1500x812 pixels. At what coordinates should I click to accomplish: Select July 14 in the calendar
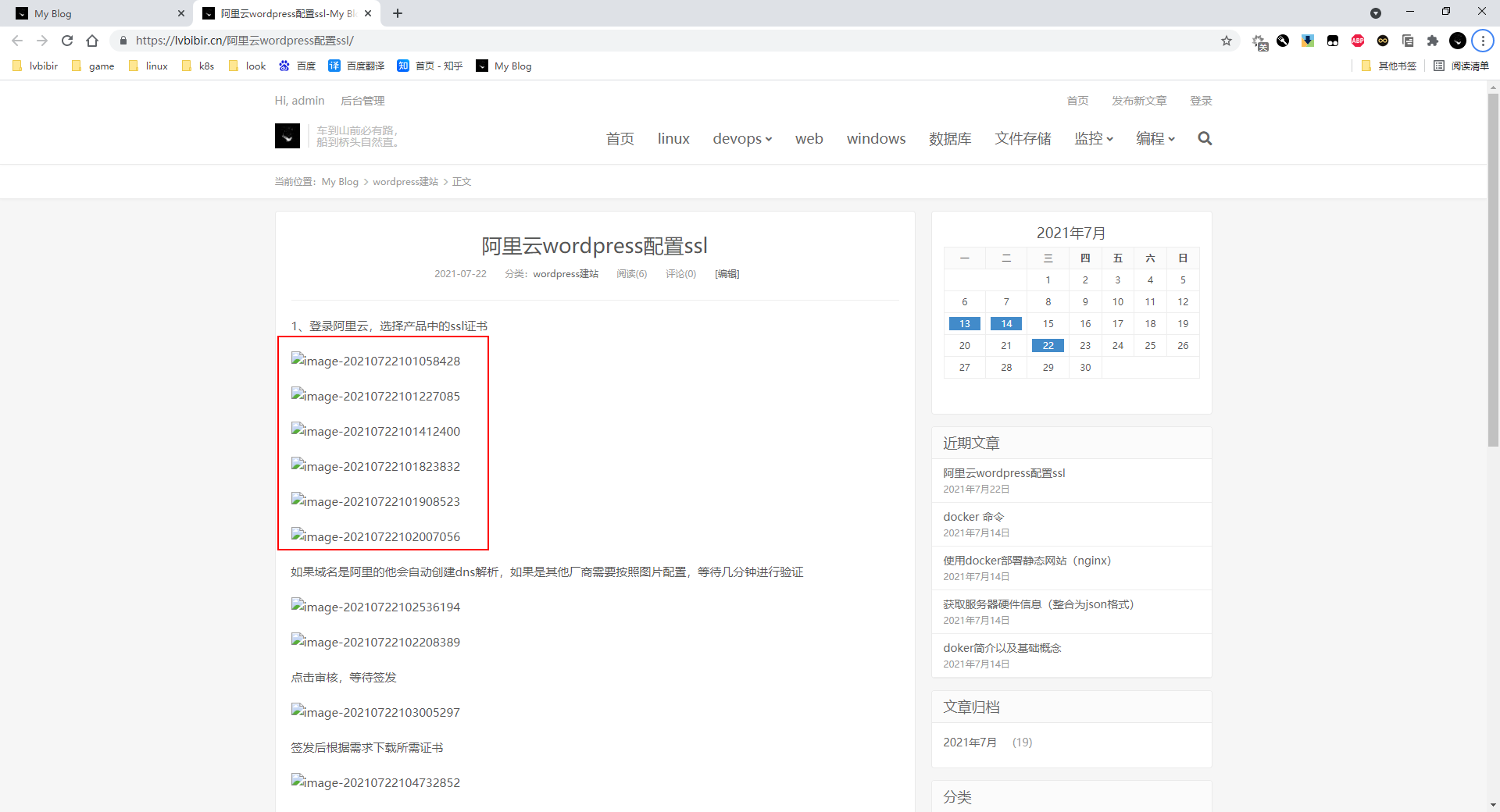[x=1006, y=324]
